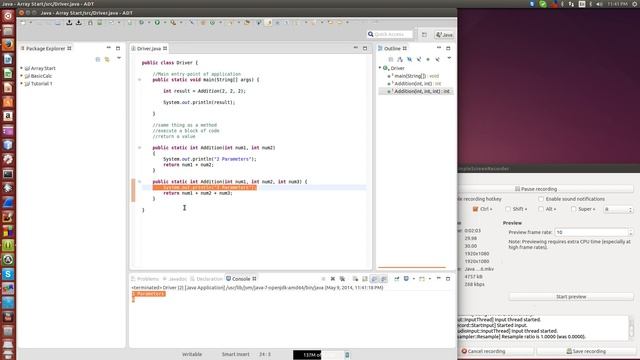The image size is (640, 360).
Task: Click Remove All Terminated Launches in Console
Action: (x=342, y=279)
